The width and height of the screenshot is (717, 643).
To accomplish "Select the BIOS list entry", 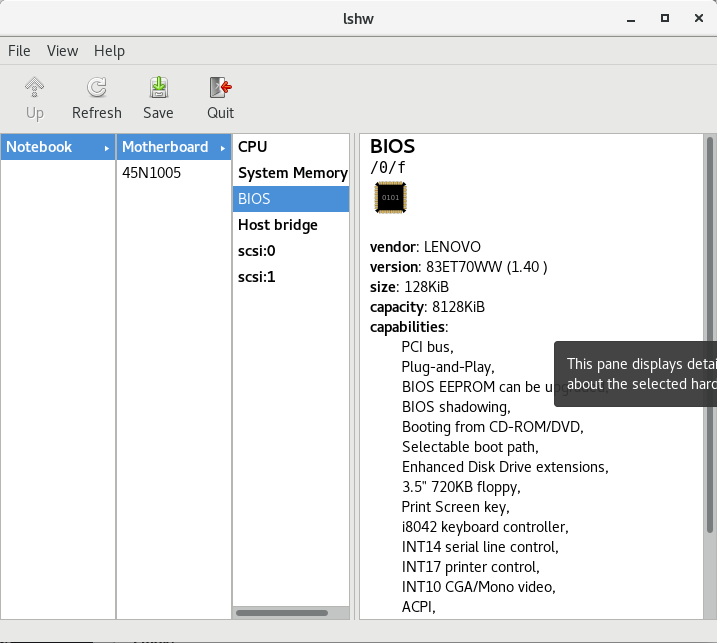I will tap(291, 199).
